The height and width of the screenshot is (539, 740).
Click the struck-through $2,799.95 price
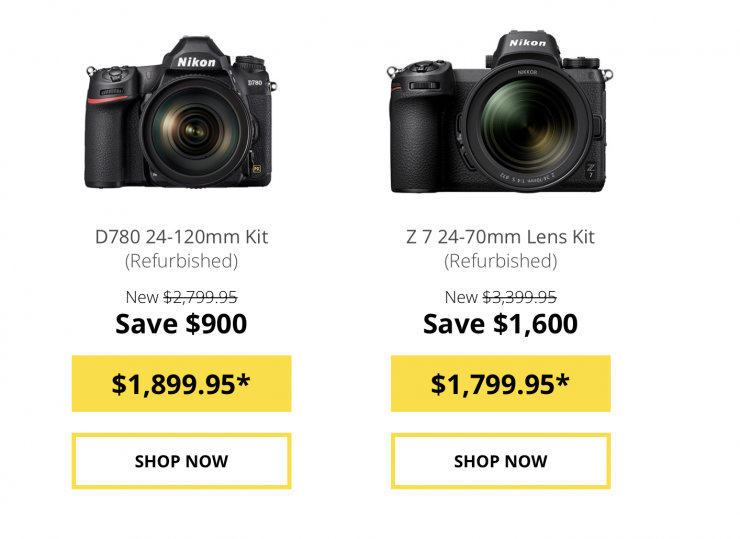point(200,296)
